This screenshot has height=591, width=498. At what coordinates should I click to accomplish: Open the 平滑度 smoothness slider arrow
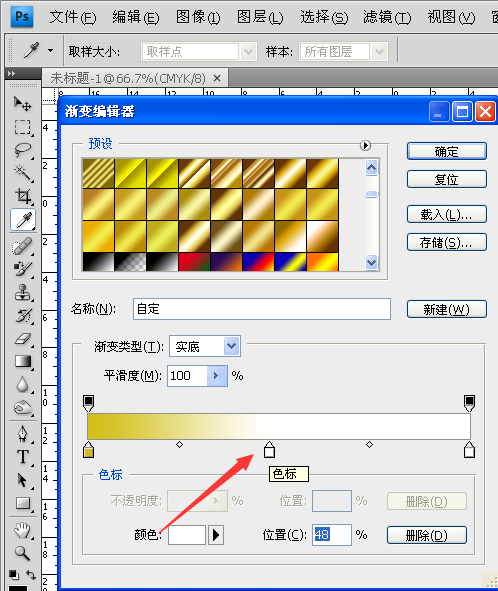(x=217, y=375)
